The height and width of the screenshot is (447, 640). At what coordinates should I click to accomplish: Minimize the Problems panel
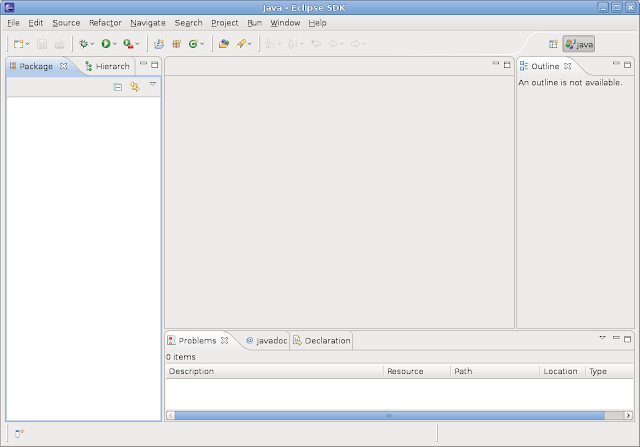coord(616,338)
